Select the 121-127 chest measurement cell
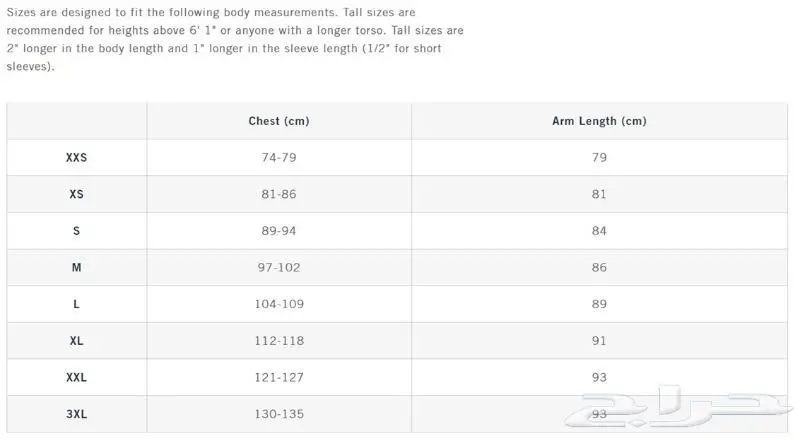This screenshot has height=440, width=800. [x=279, y=377]
